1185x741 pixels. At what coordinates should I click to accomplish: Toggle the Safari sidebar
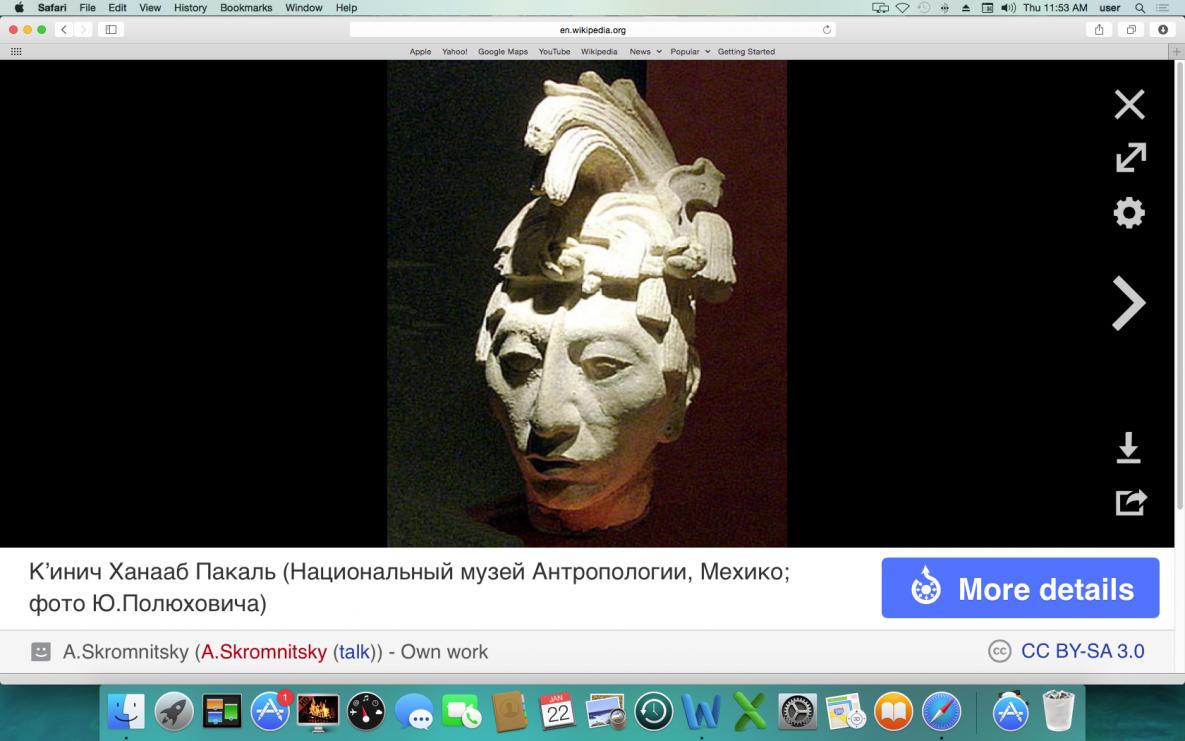pos(111,29)
